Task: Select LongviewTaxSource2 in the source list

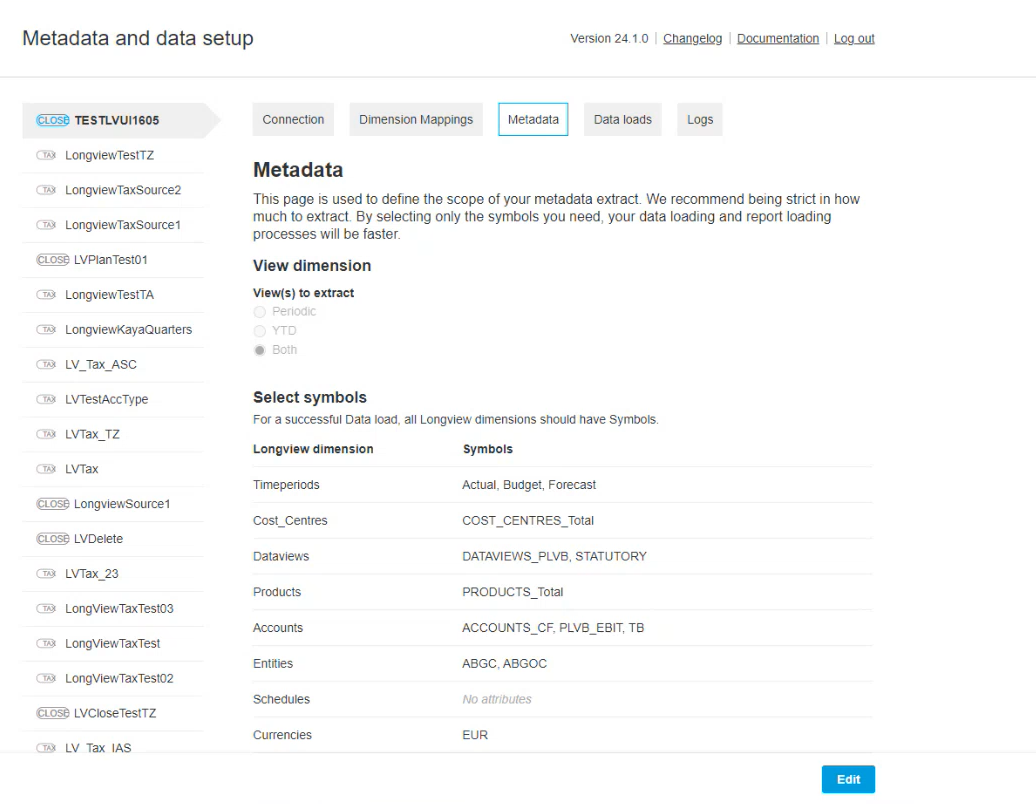Action: (x=123, y=190)
